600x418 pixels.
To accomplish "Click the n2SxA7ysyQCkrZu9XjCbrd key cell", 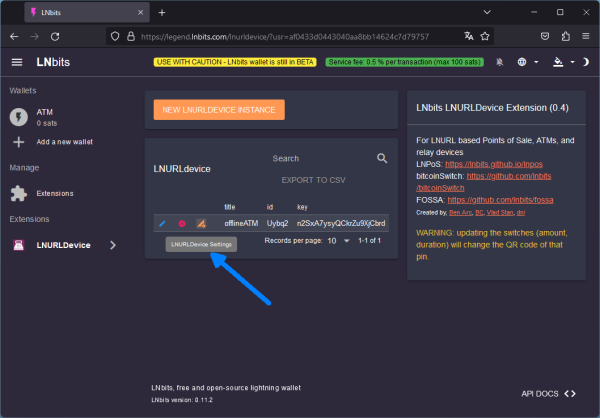I will pos(341,223).
